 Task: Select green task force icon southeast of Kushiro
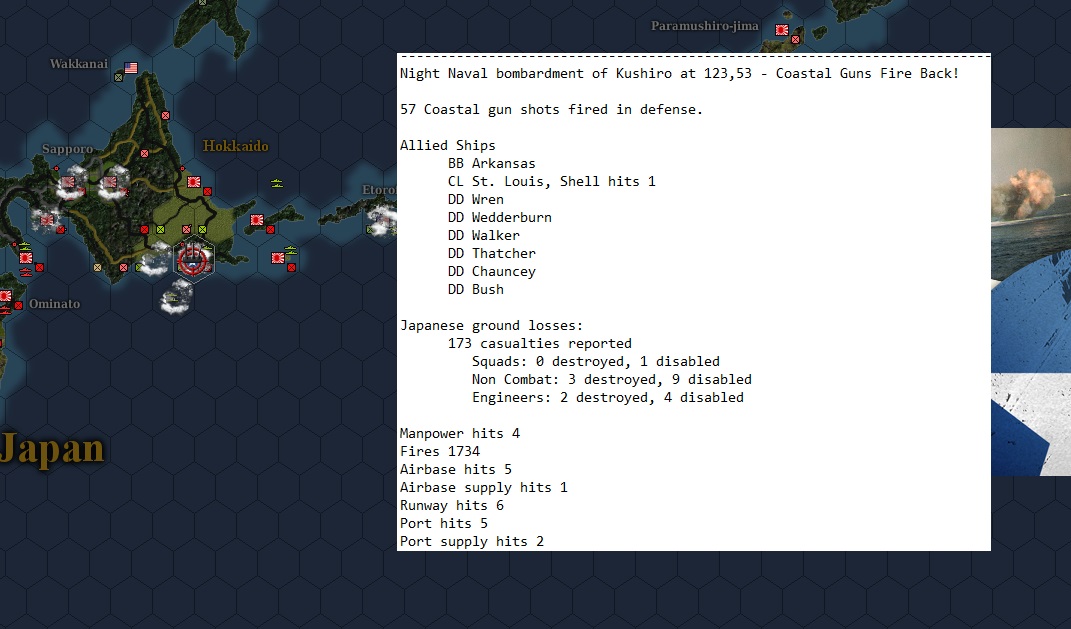(x=290, y=250)
